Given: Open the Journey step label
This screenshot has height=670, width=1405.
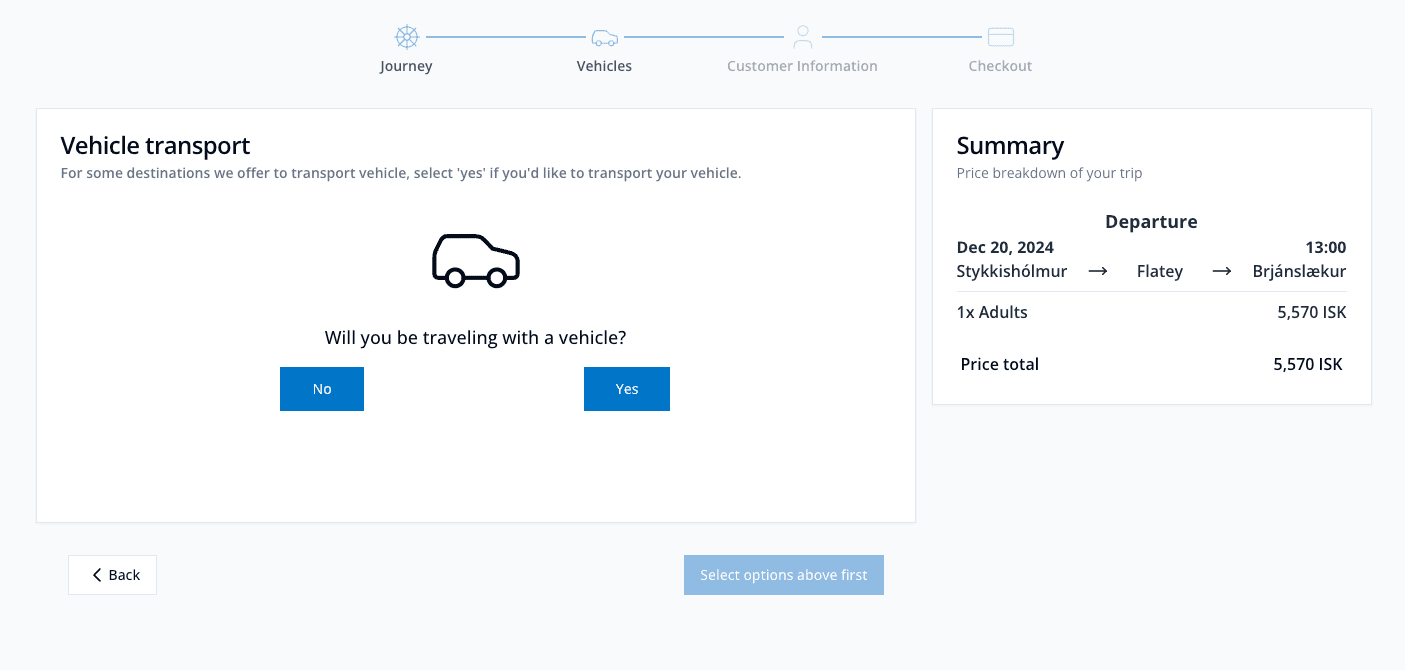Looking at the screenshot, I should (406, 67).
